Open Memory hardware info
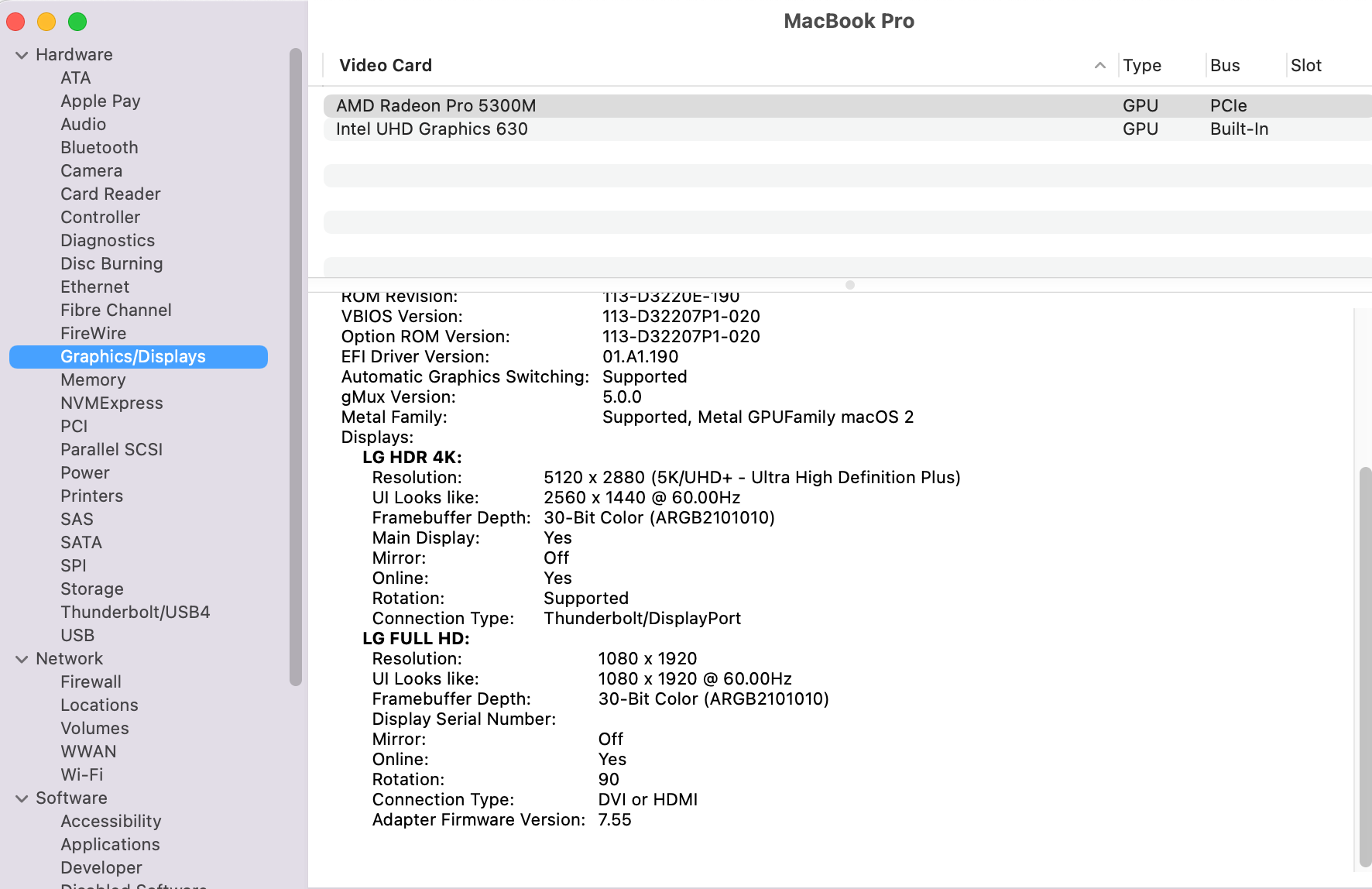This screenshot has height=889, width=1372. [93, 380]
